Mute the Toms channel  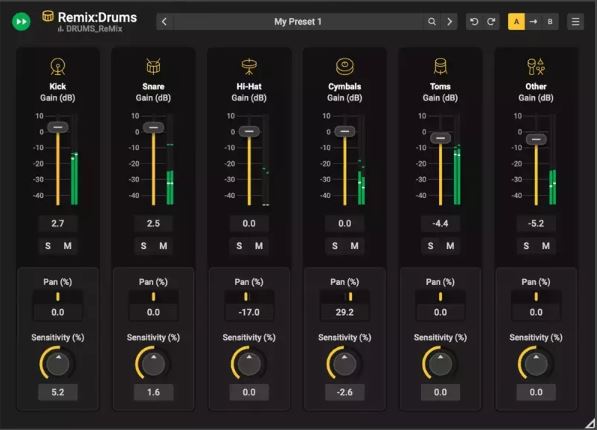tap(450, 246)
